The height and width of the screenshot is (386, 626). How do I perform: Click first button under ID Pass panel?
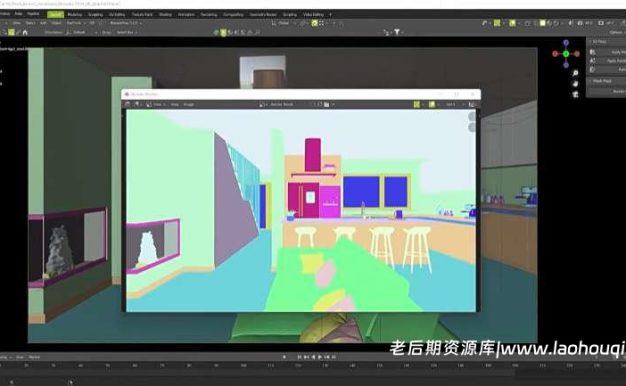tap(608, 52)
